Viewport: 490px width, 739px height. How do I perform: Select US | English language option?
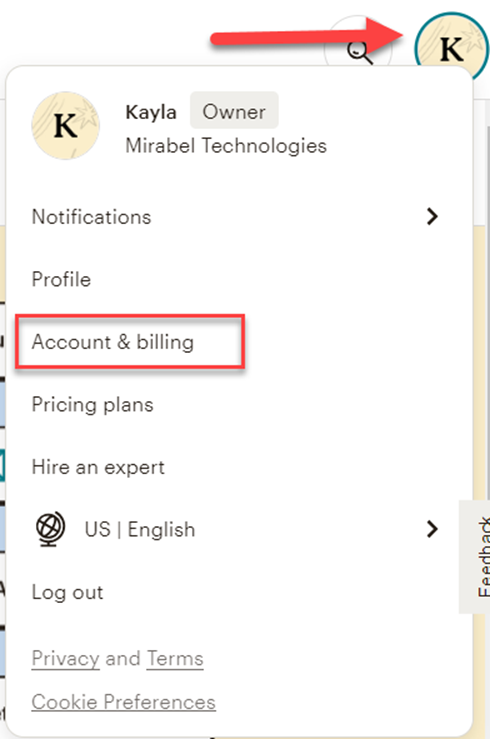pos(140,529)
